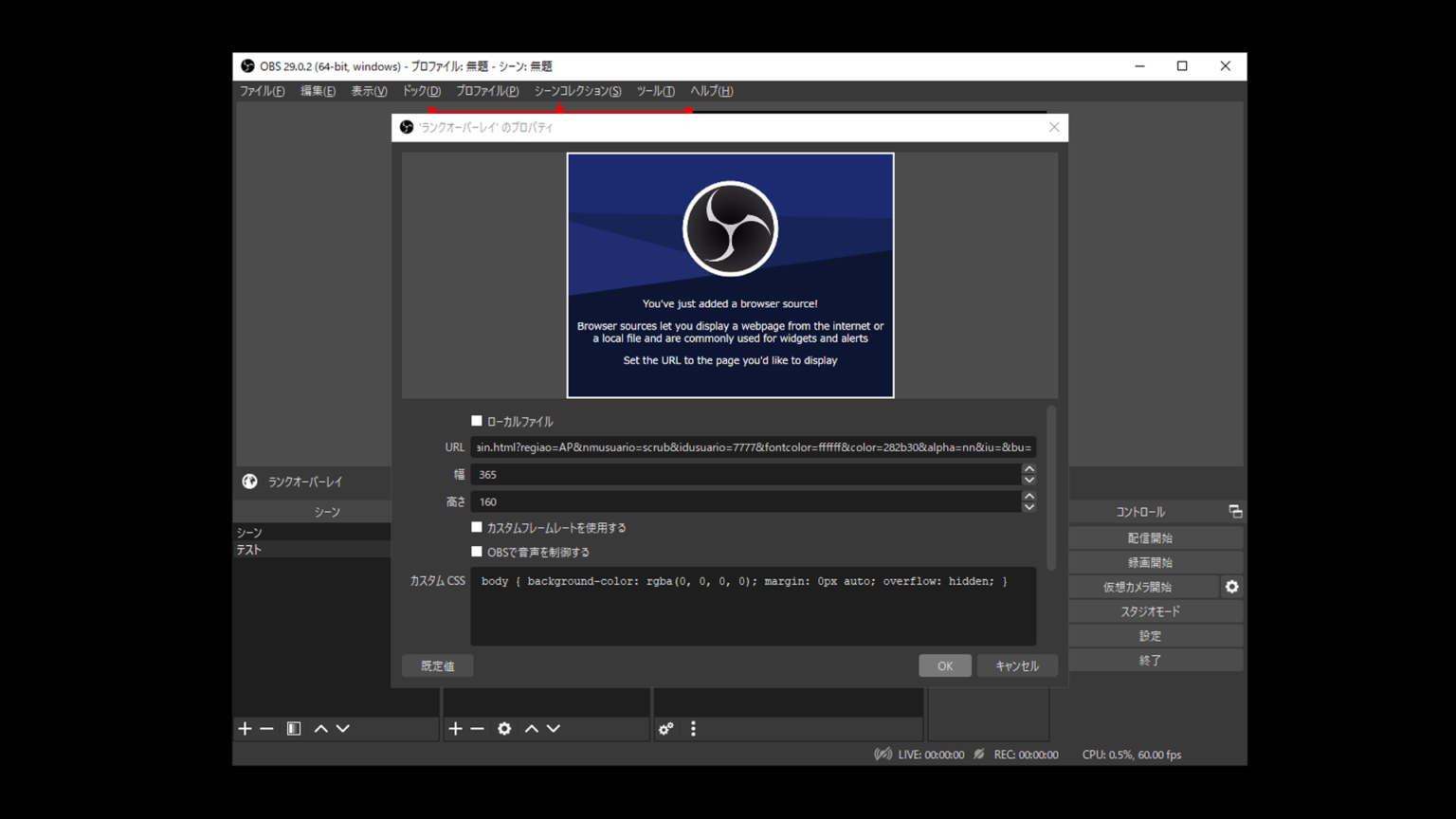Pop out the Controls dock via its corner icon
The height and width of the screenshot is (819, 1456).
1234,511
